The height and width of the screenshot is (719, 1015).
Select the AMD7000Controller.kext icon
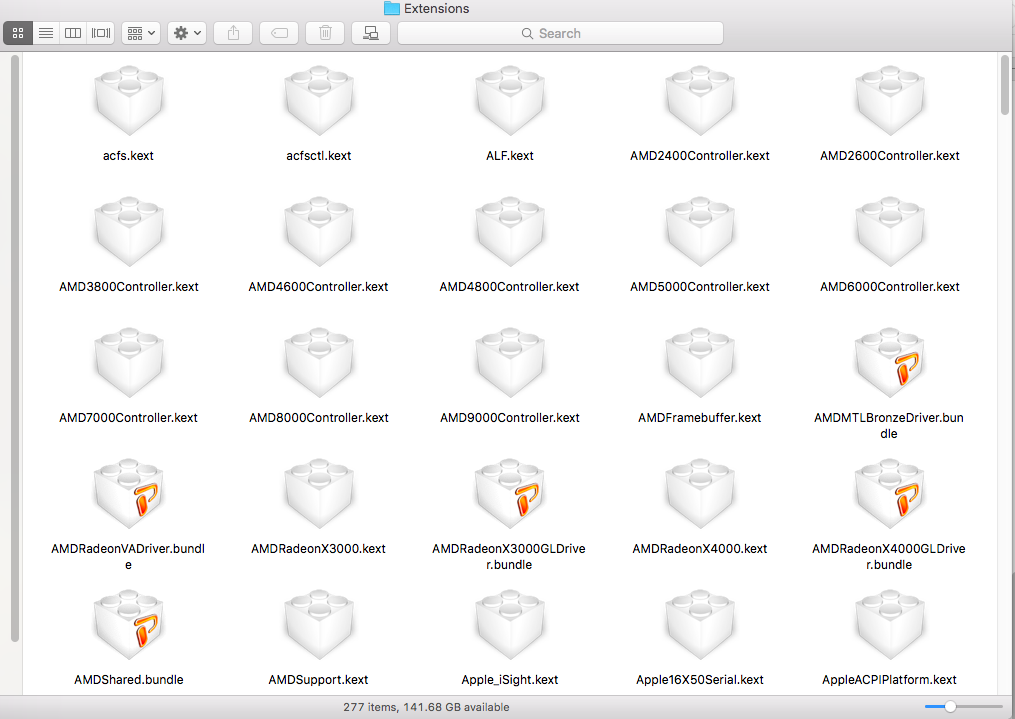(x=129, y=362)
